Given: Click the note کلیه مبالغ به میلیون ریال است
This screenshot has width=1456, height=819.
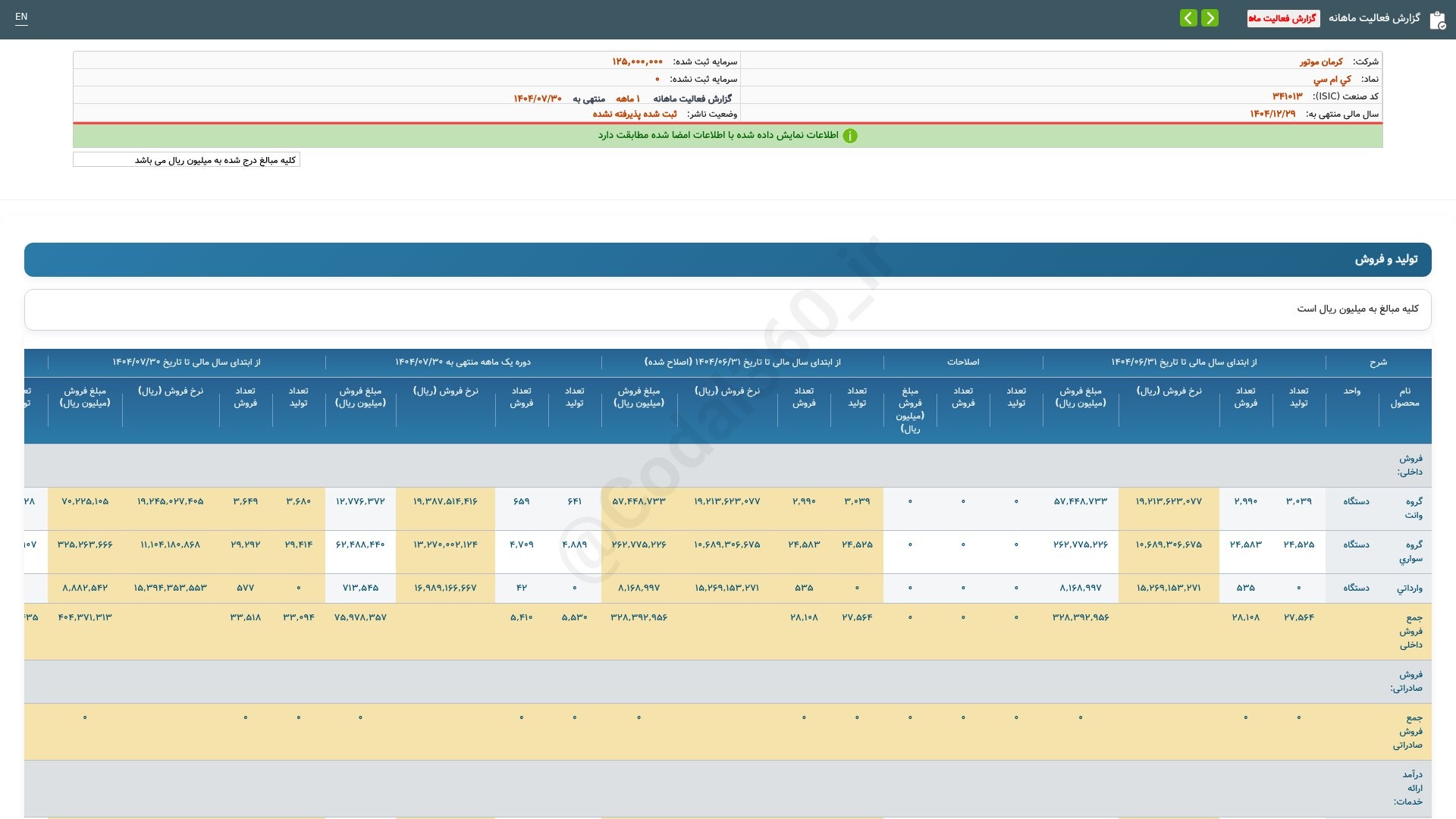Looking at the screenshot, I should 1357,309.
